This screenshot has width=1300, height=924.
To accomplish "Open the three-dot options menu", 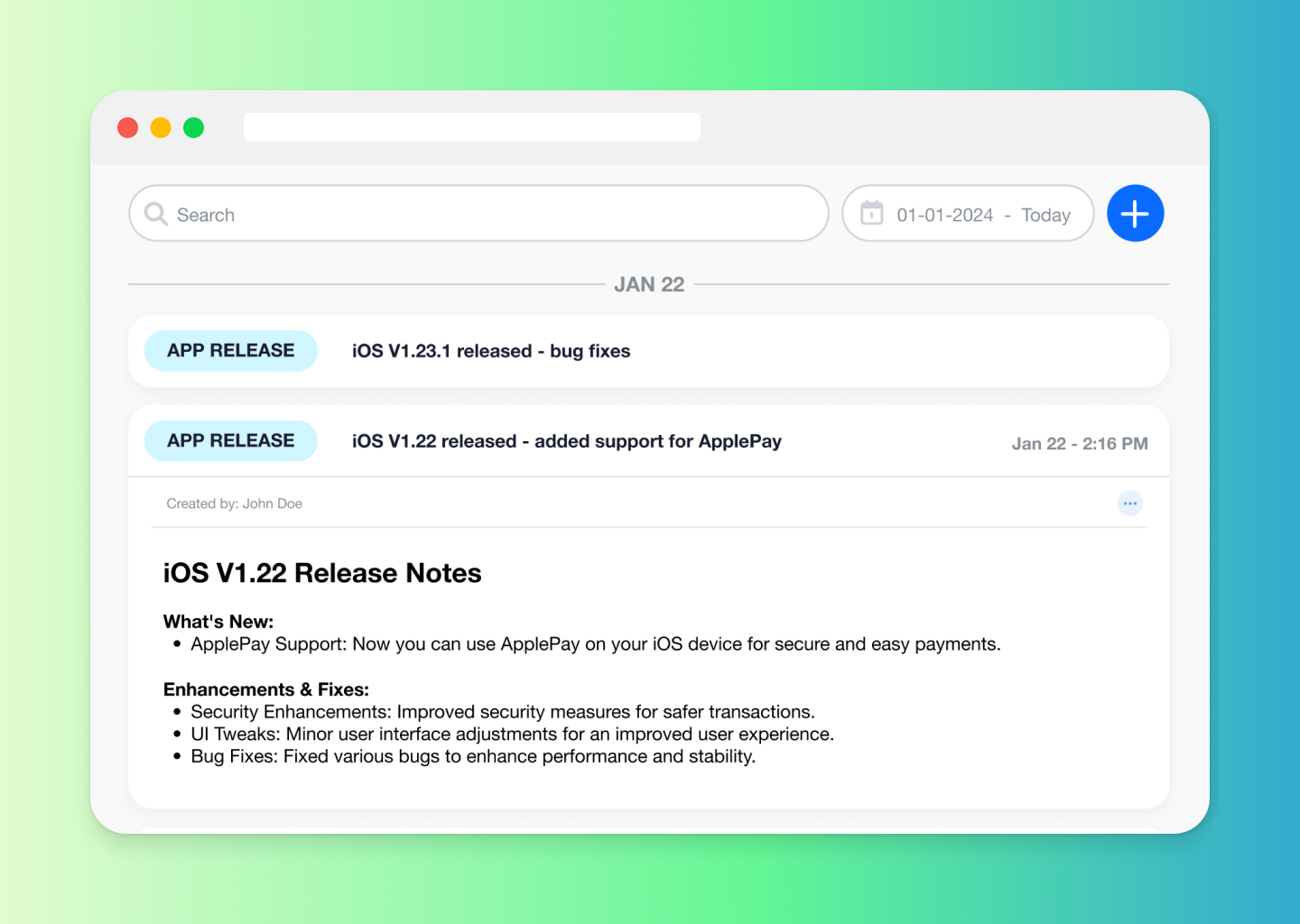I will (1129, 504).
